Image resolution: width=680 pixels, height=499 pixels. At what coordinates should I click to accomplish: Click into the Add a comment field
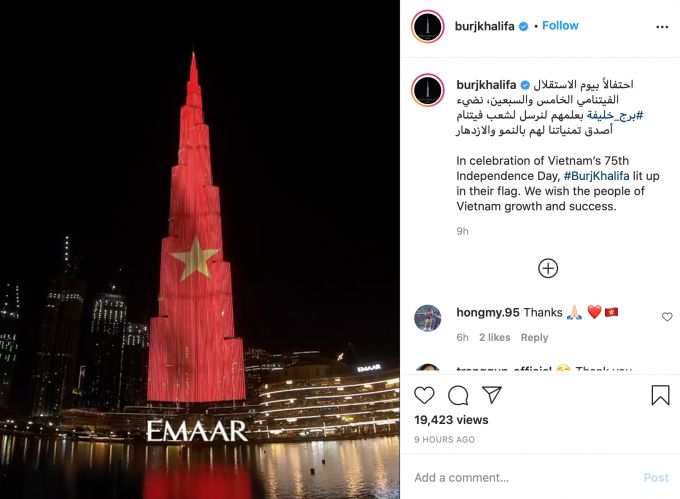[x=525, y=477]
